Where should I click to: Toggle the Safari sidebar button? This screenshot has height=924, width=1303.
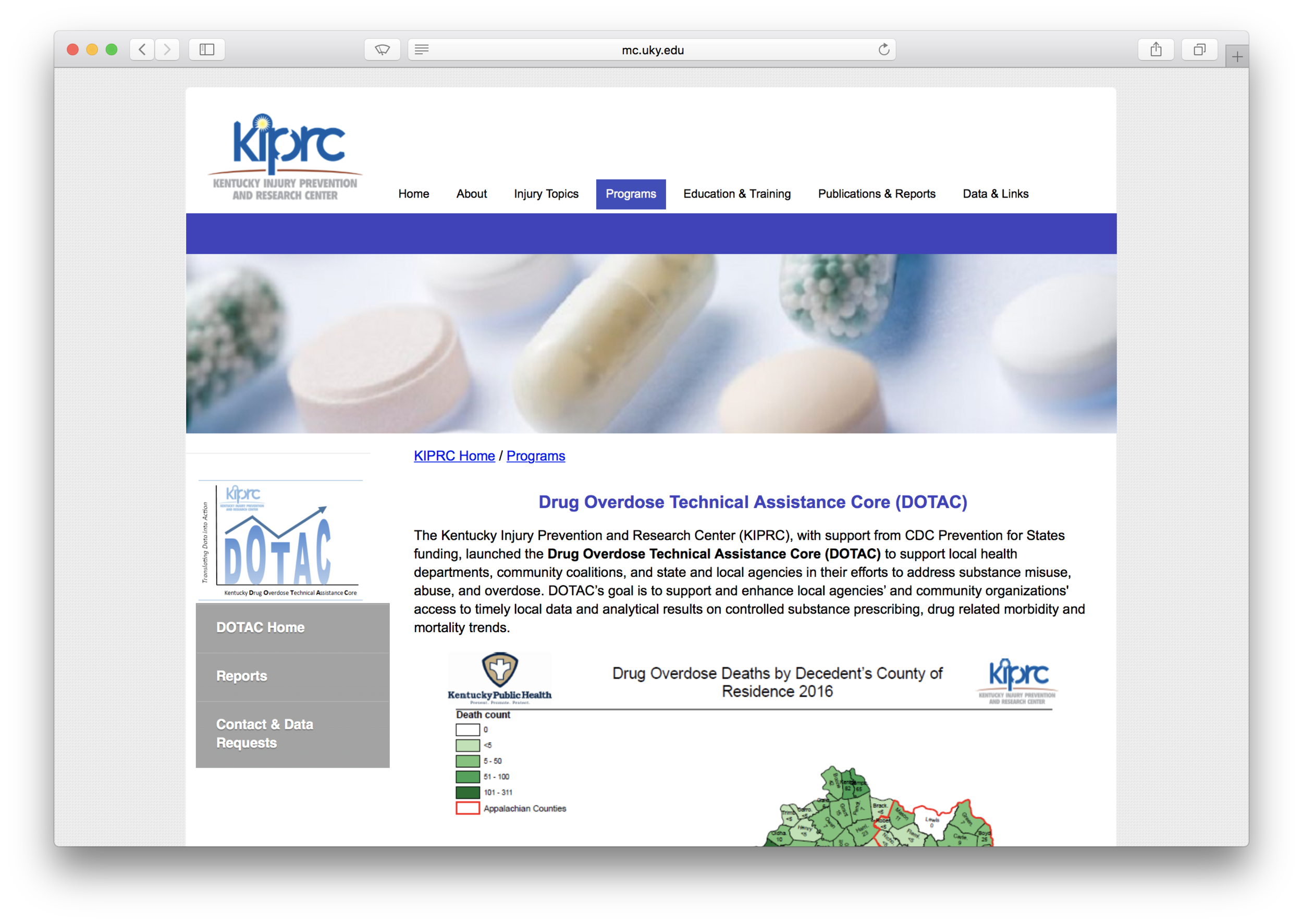pos(207,50)
